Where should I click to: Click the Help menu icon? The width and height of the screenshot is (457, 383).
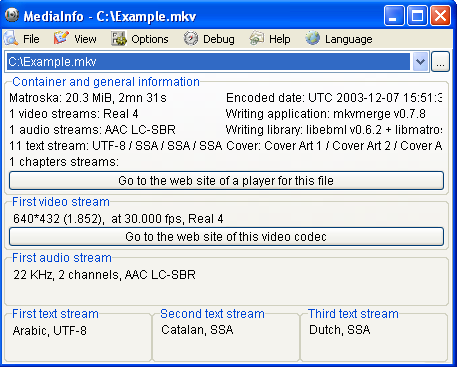(257, 39)
